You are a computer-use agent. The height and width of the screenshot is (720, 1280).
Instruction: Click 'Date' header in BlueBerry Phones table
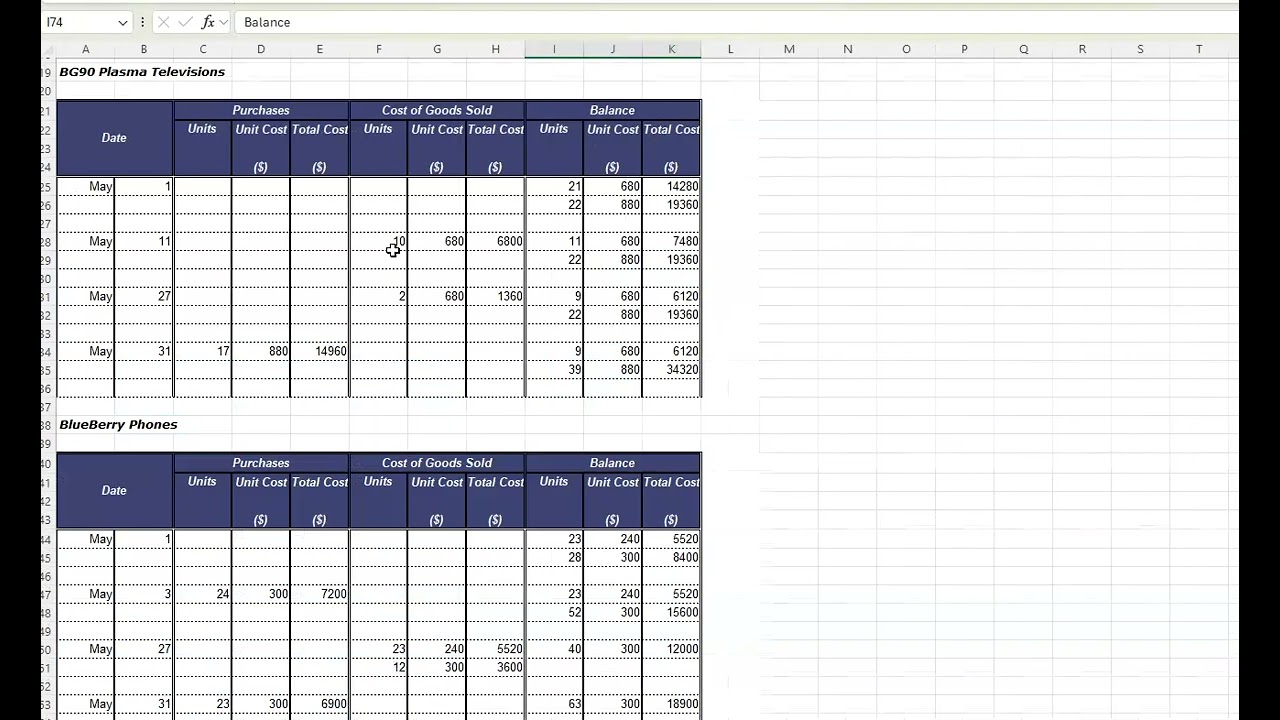pos(114,491)
